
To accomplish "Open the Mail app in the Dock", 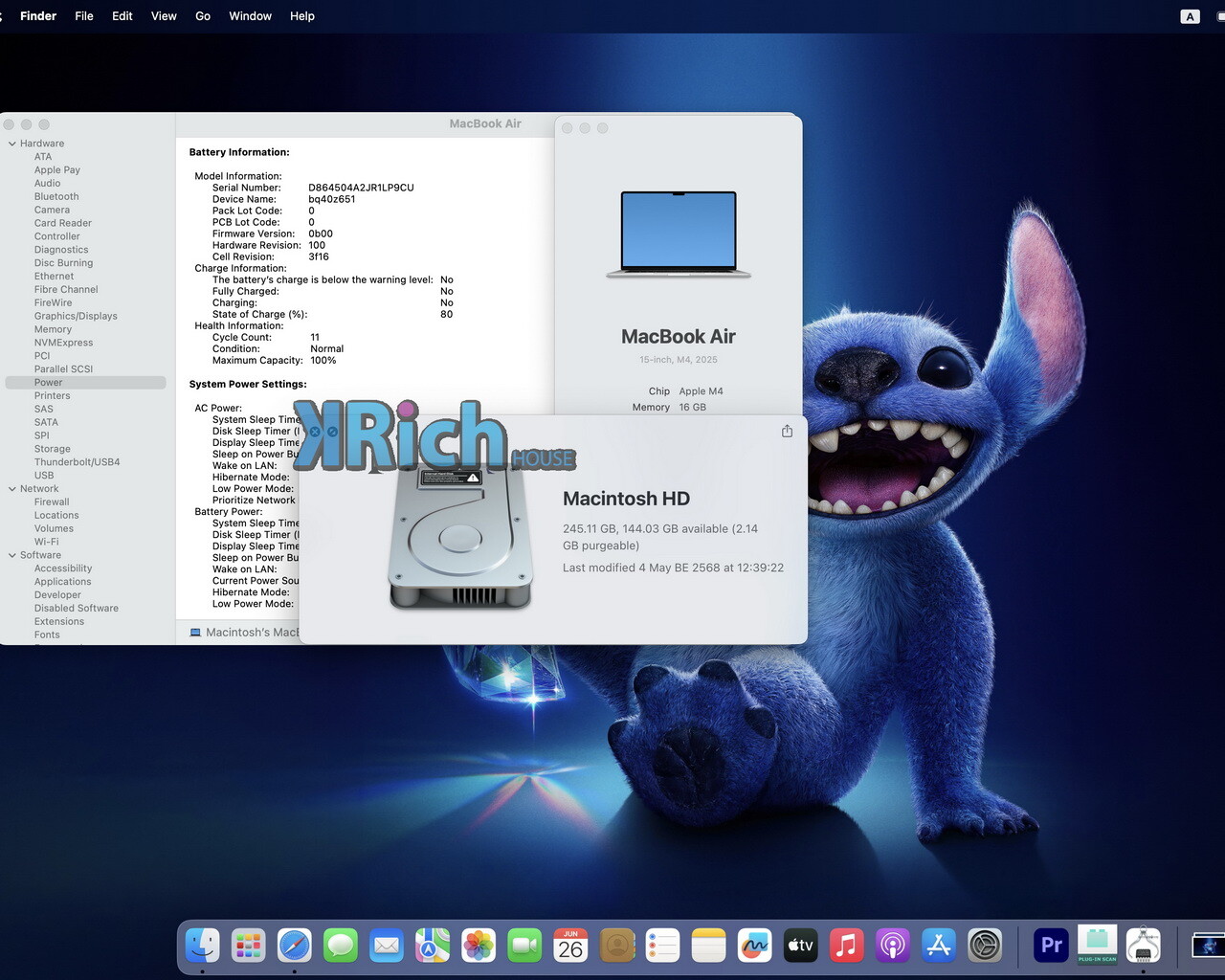I will 387,946.
